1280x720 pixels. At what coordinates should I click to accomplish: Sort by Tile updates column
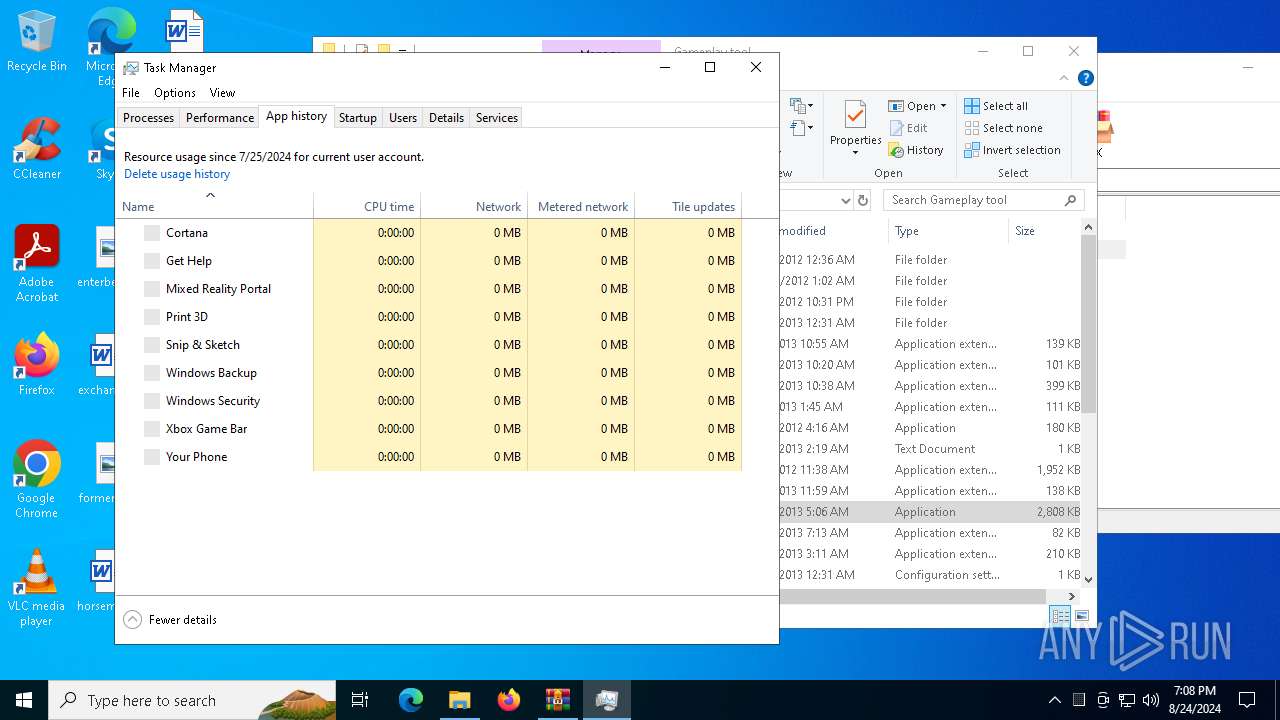pyautogui.click(x=688, y=206)
